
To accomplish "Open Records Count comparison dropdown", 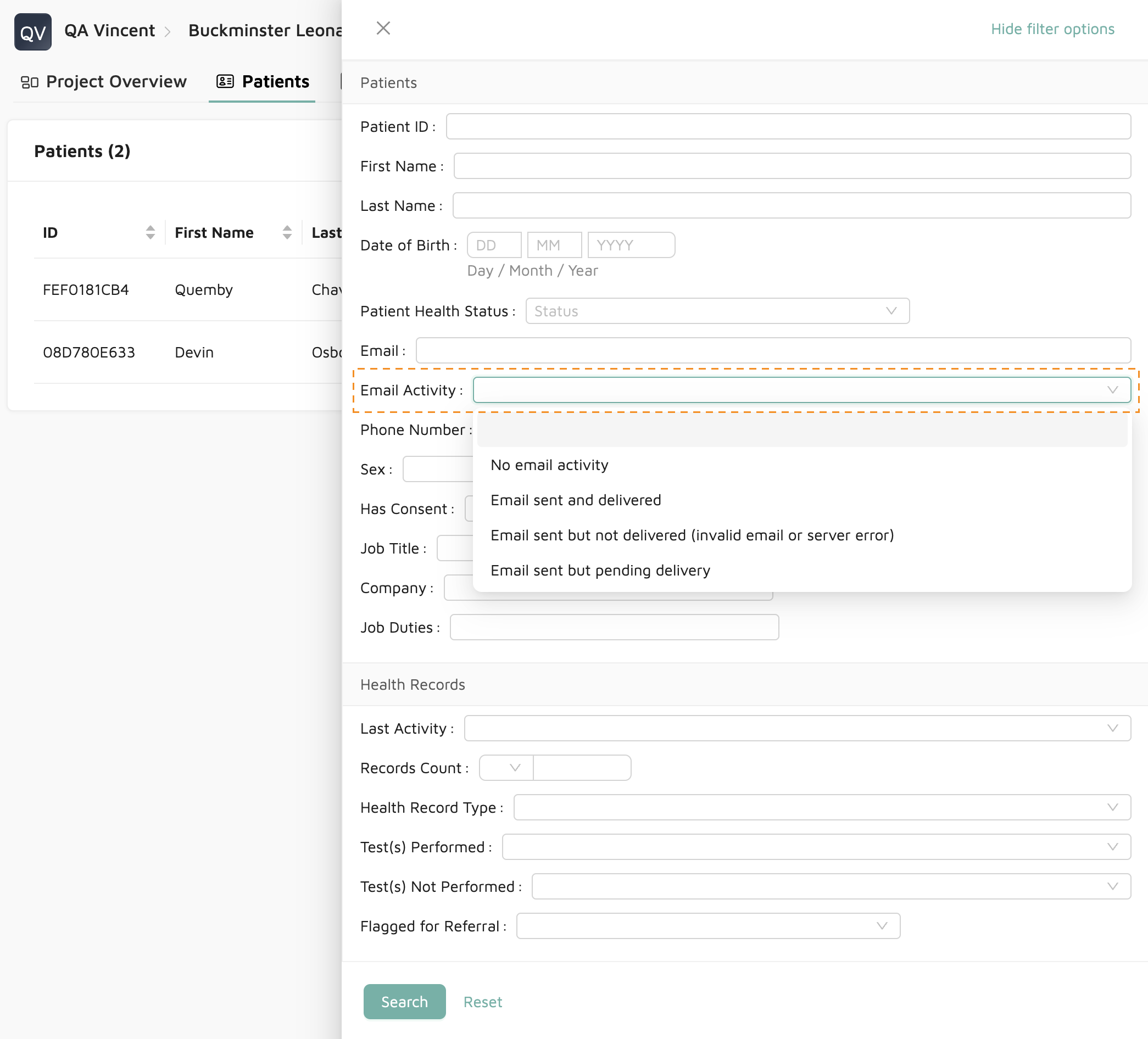I will (506, 767).
